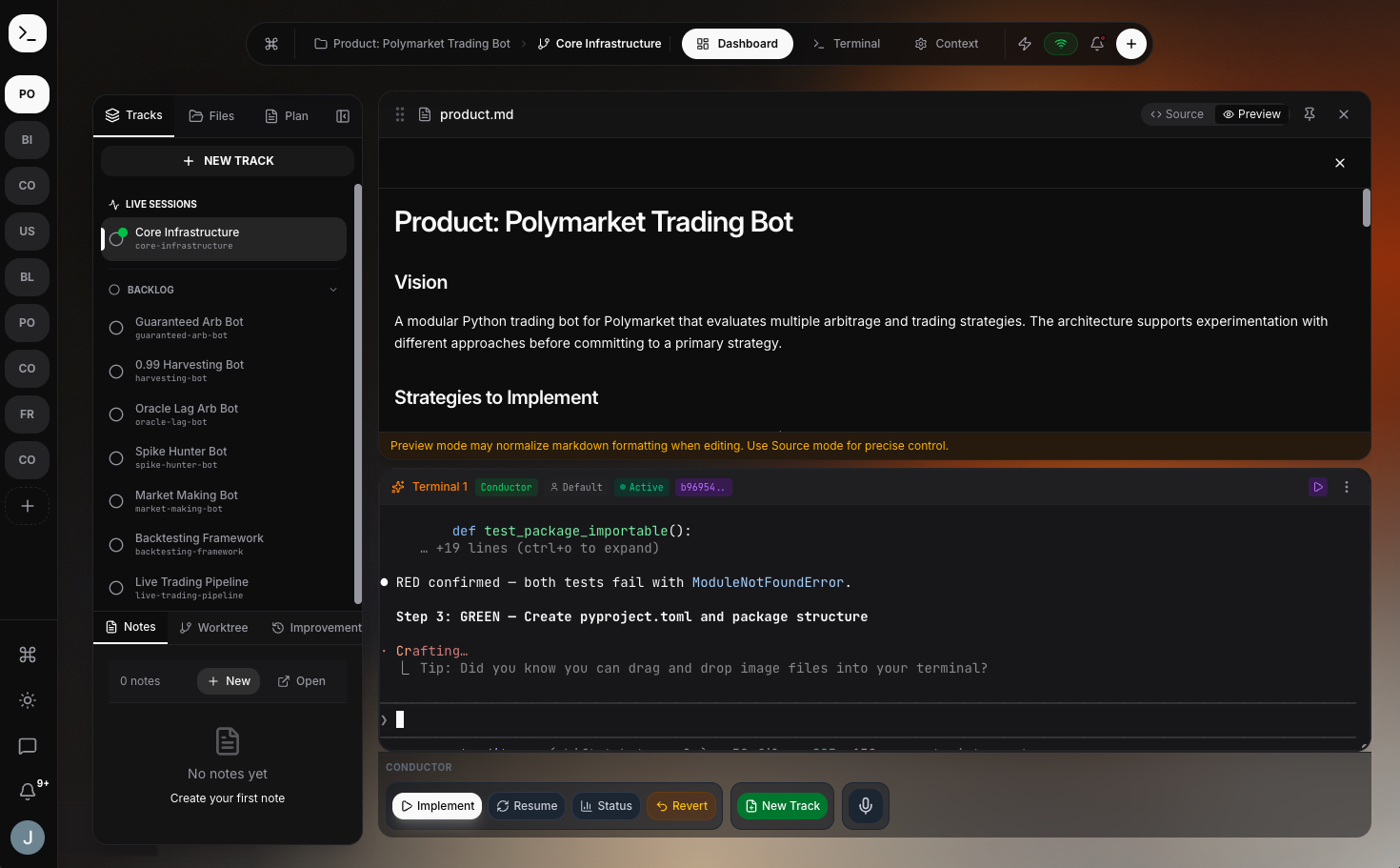Open the Core Infrastructure branch selector
Screen dimensions: 1400x868
(600, 44)
